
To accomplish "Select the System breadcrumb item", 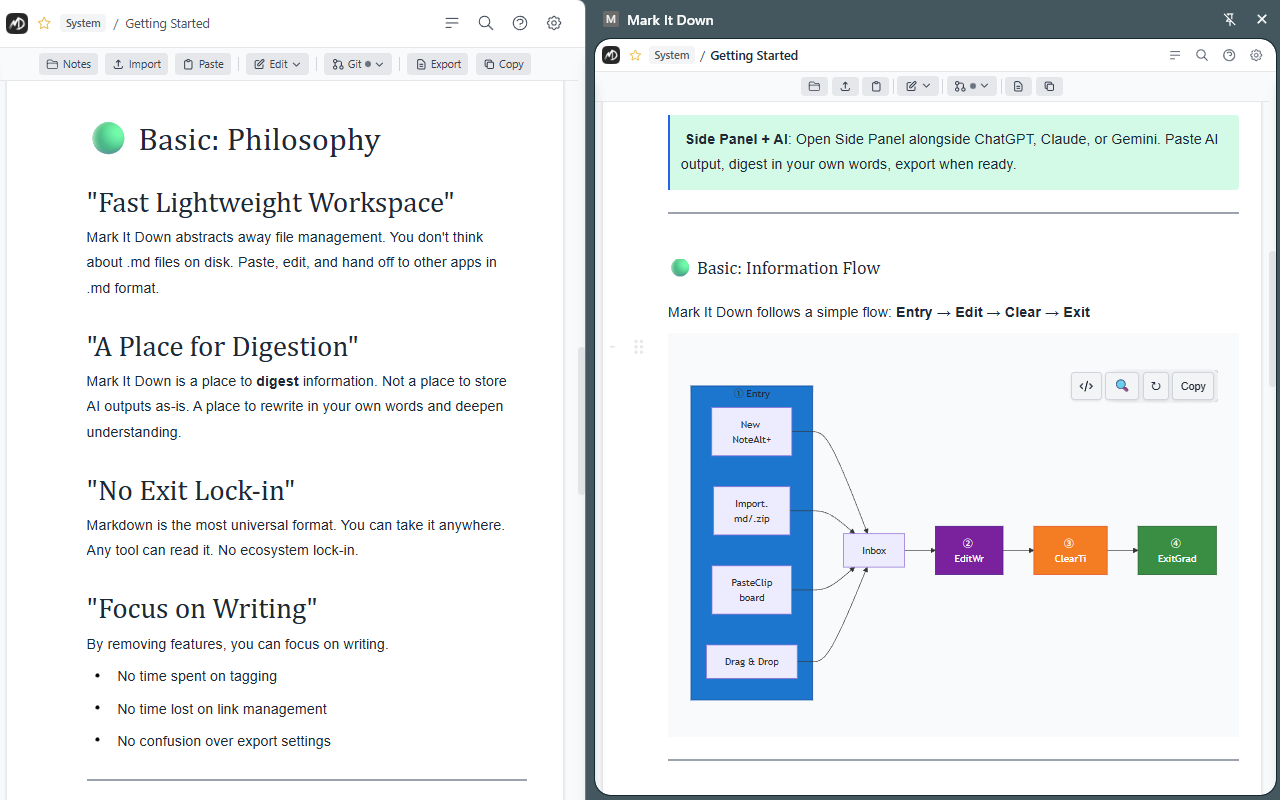I will click(82, 22).
